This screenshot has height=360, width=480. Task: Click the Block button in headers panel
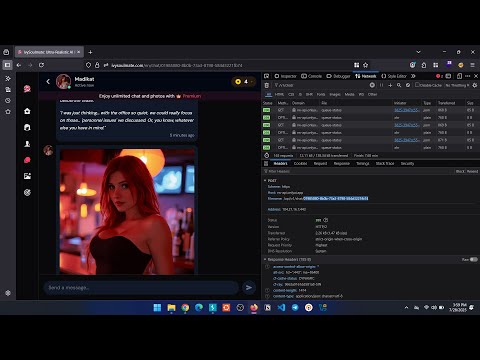460,171
